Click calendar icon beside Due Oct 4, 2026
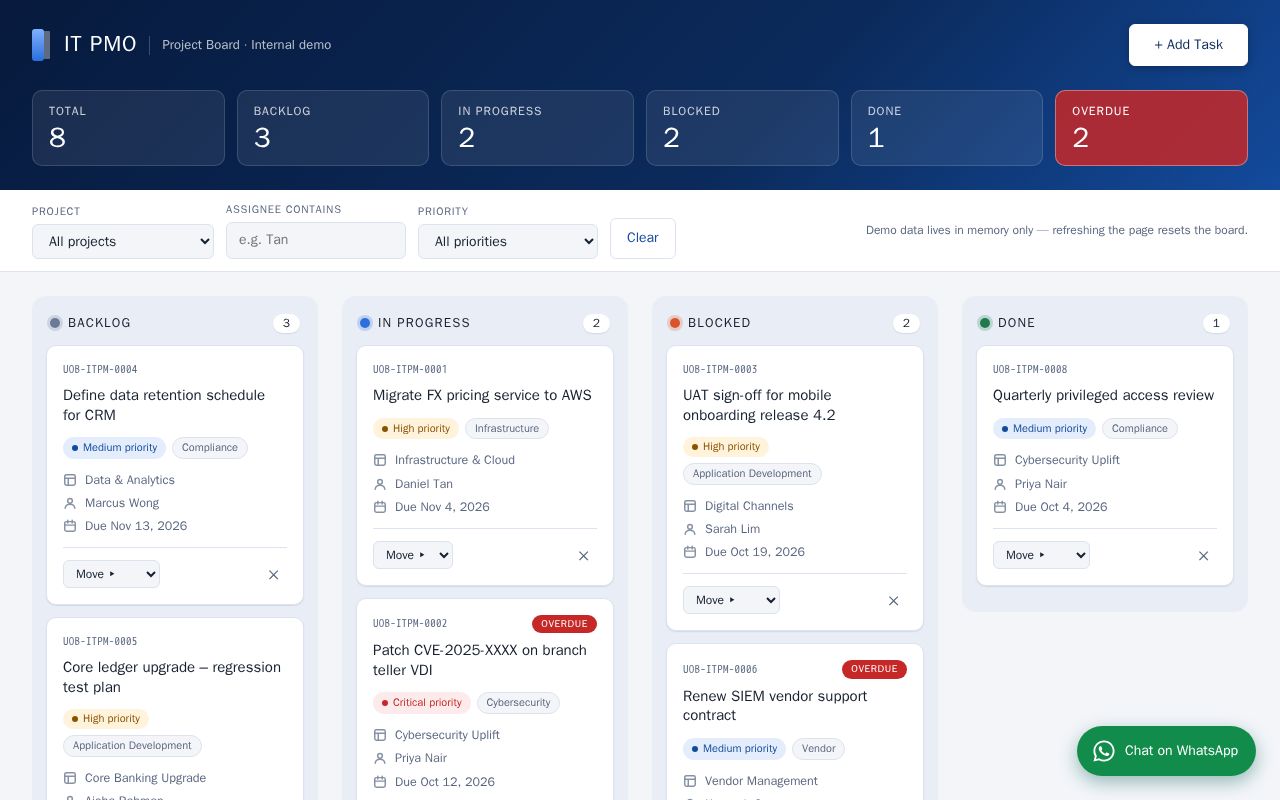 point(1000,507)
